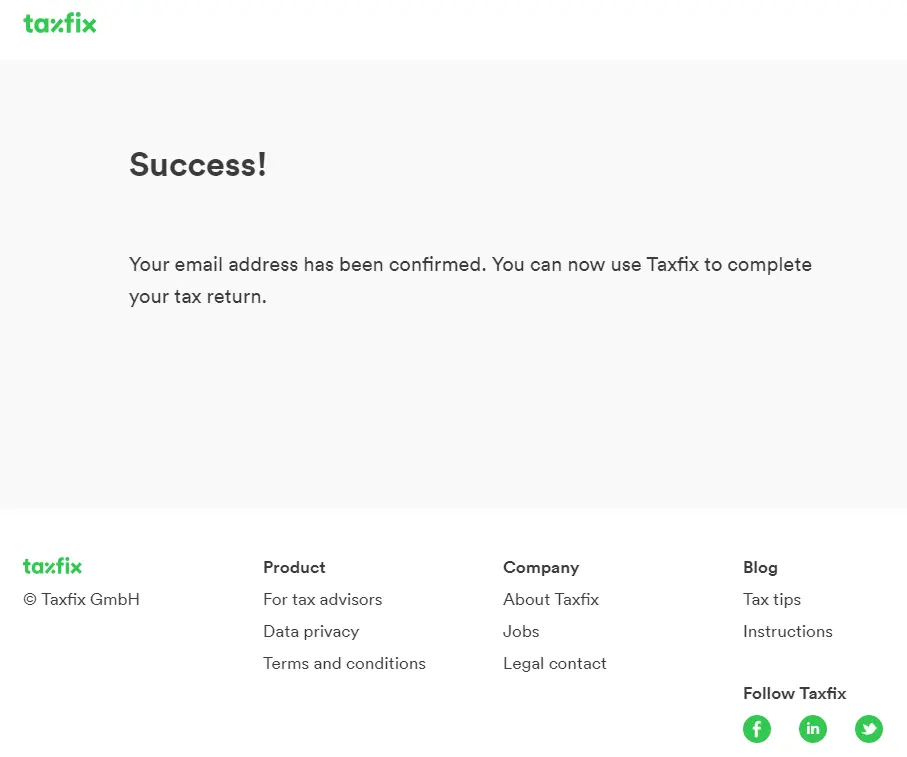Click the Product footer heading
Viewport: 907px width, 757px height.
coord(294,567)
